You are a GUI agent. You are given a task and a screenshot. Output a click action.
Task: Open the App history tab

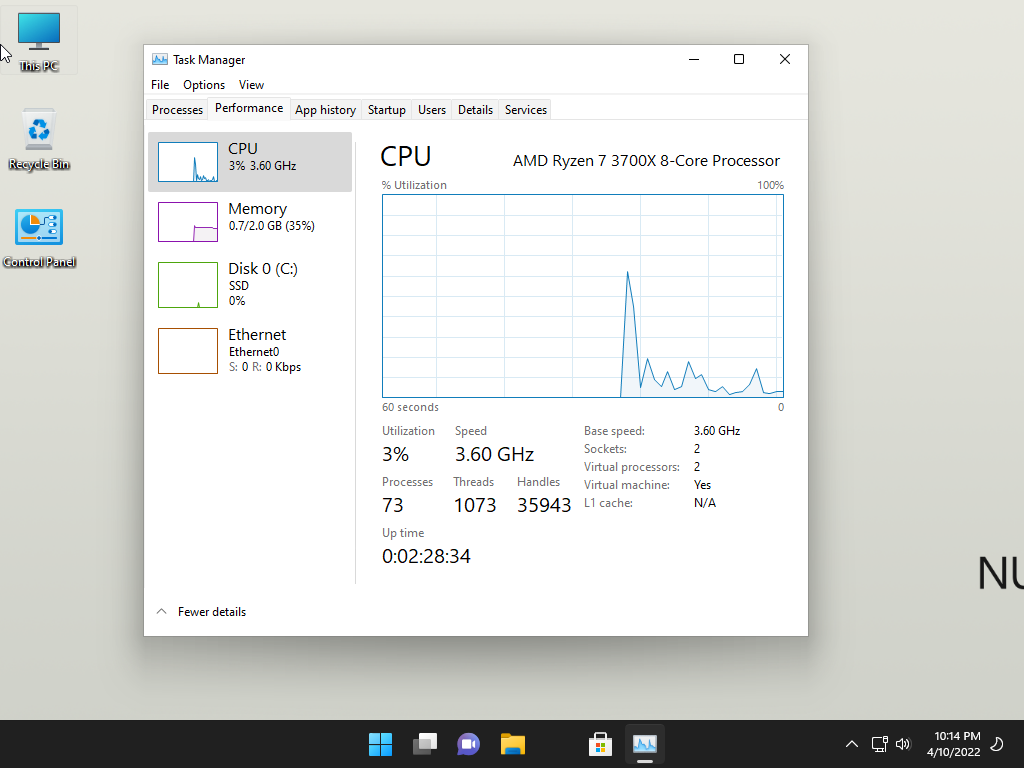[x=325, y=110]
